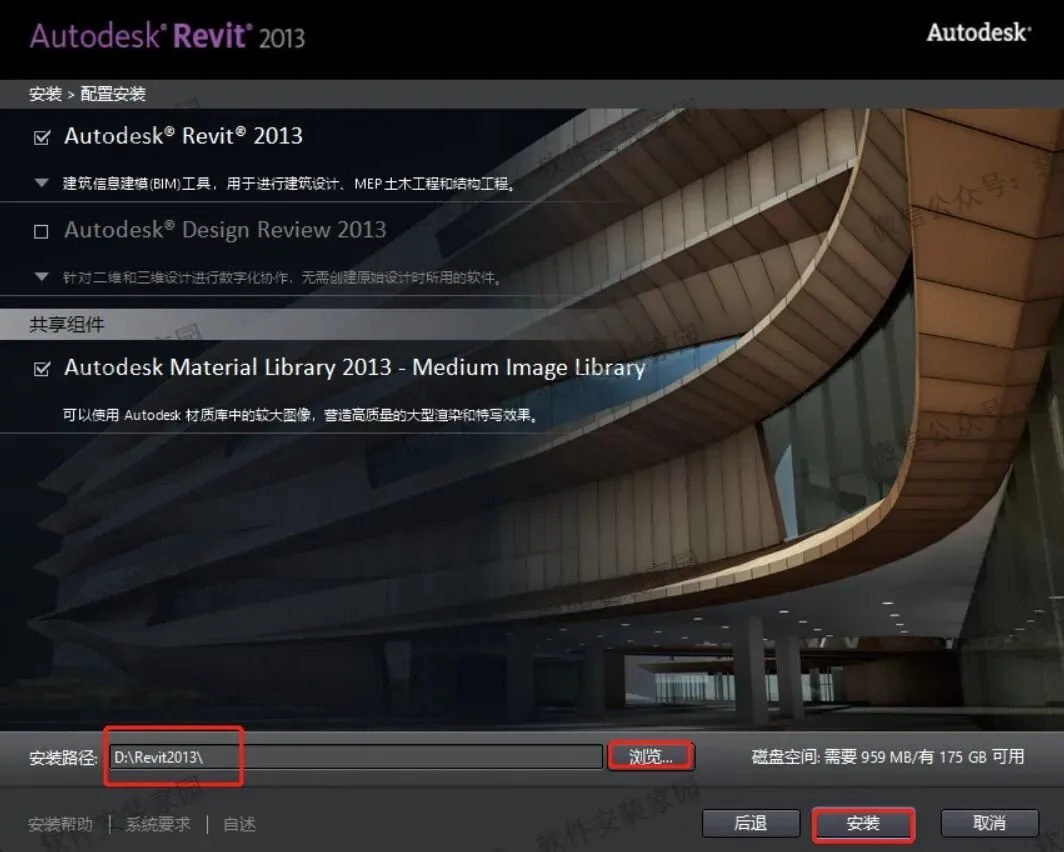This screenshot has width=1064, height=852.
Task: Click the Autodesk Design Review 2013 title
Action: [225, 230]
